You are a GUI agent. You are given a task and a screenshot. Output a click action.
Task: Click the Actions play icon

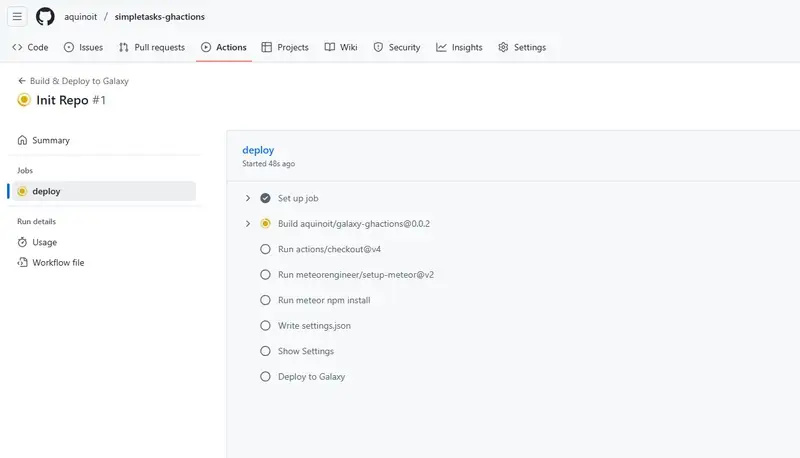[206, 47]
